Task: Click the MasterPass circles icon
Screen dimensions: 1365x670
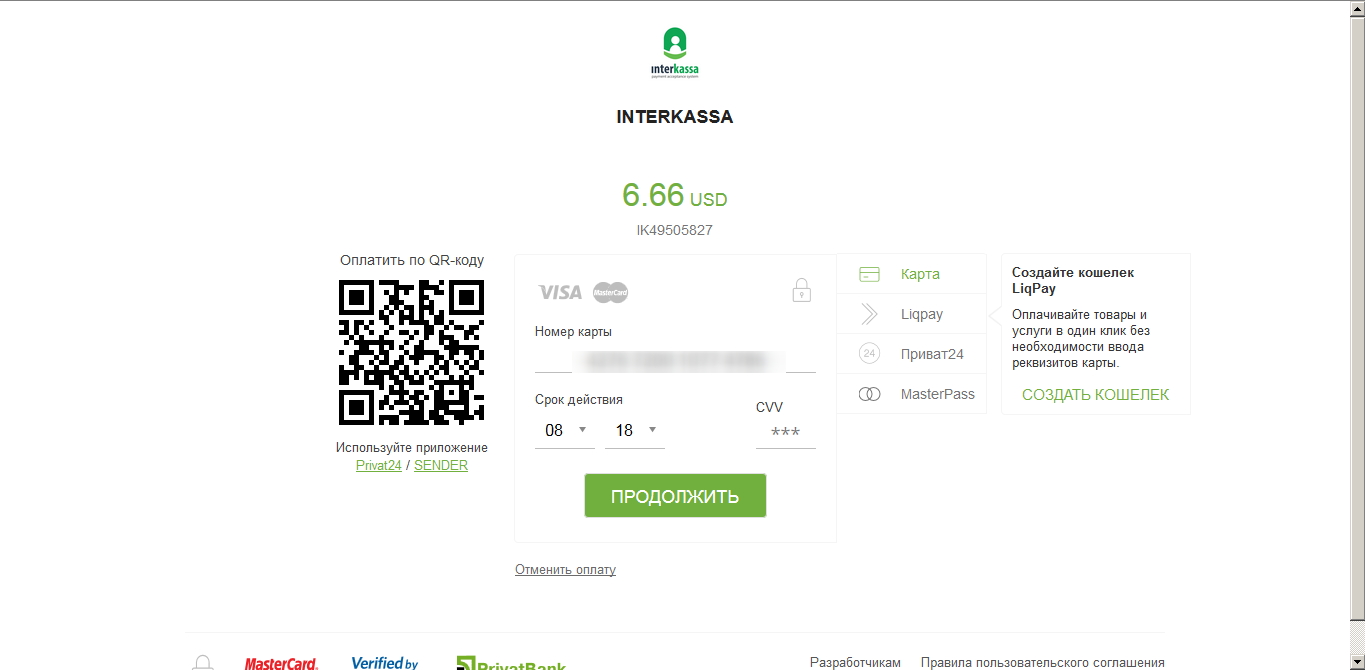Action: tap(869, 394)
